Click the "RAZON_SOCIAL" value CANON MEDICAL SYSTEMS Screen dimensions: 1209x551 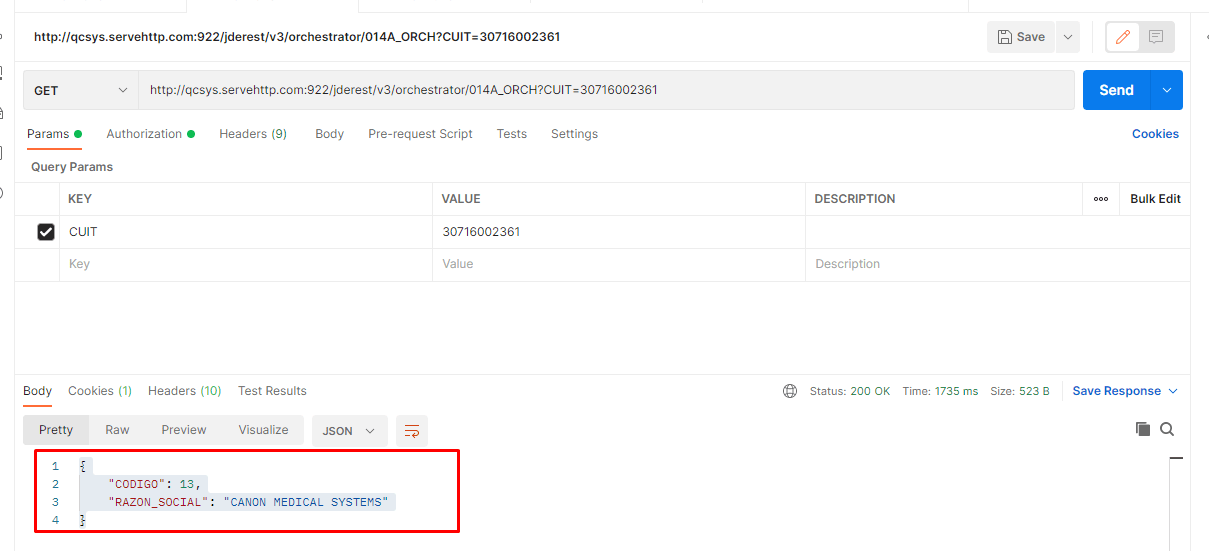(308, 502)
